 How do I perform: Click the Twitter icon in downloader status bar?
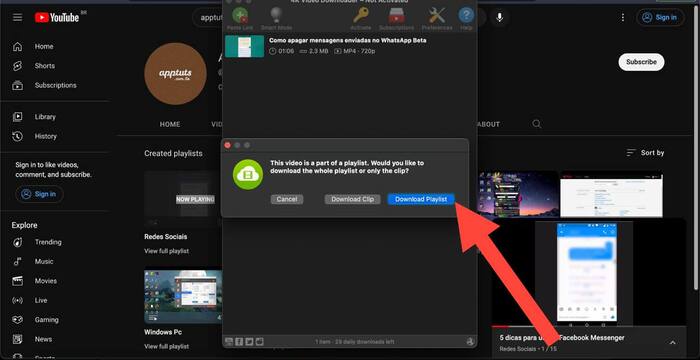249,342
